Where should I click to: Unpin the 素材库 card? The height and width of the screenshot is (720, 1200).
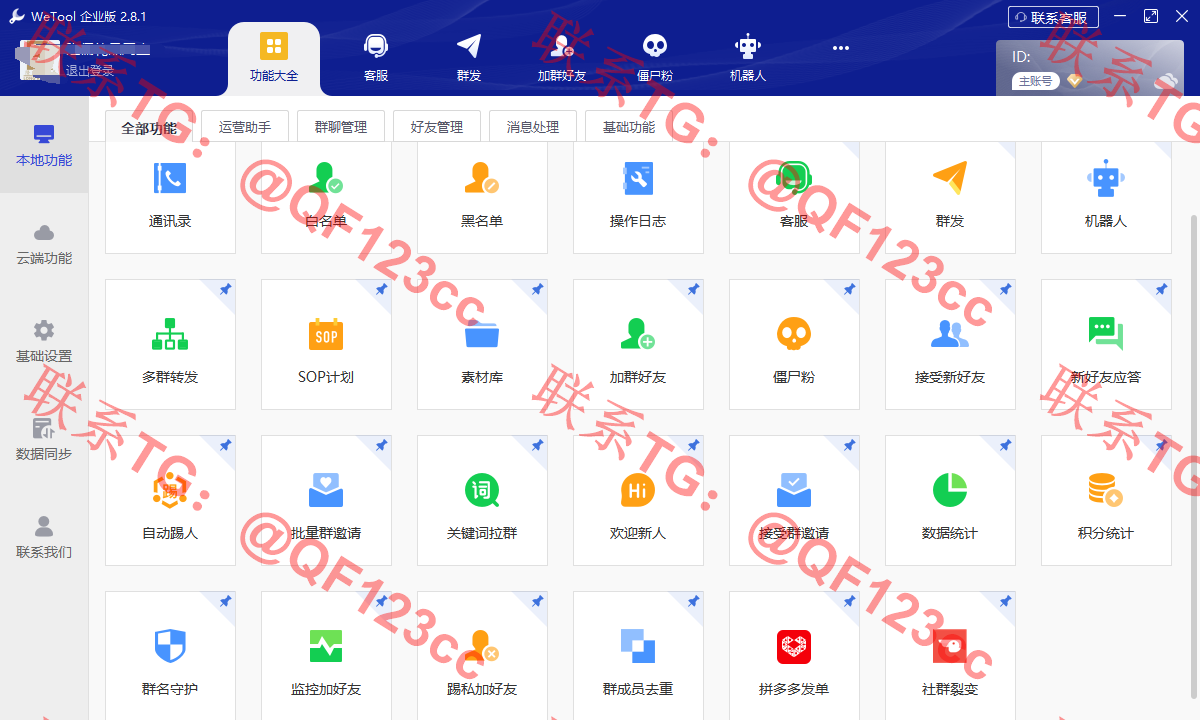pyautogui.click(x=537, y=289)
